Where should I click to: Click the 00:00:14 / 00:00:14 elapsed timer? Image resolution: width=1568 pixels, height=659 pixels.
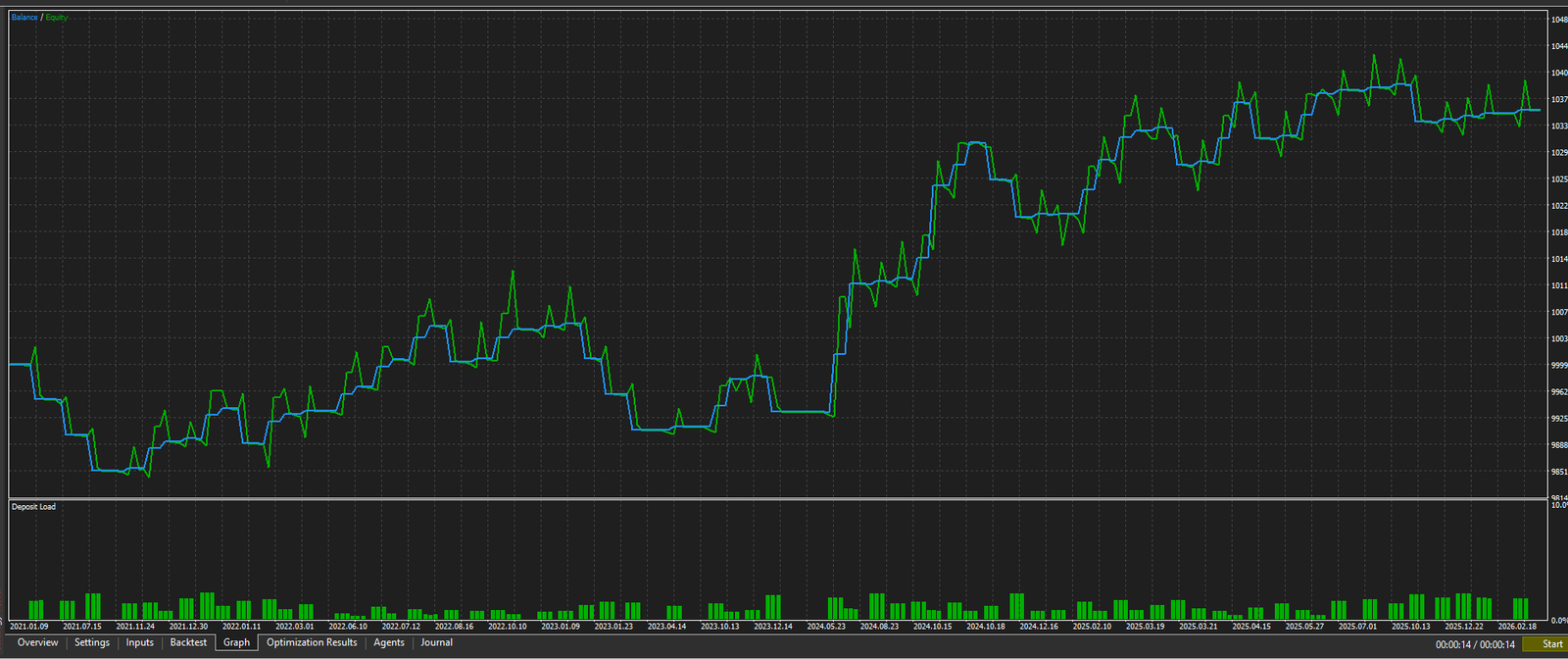point(1475,644)
